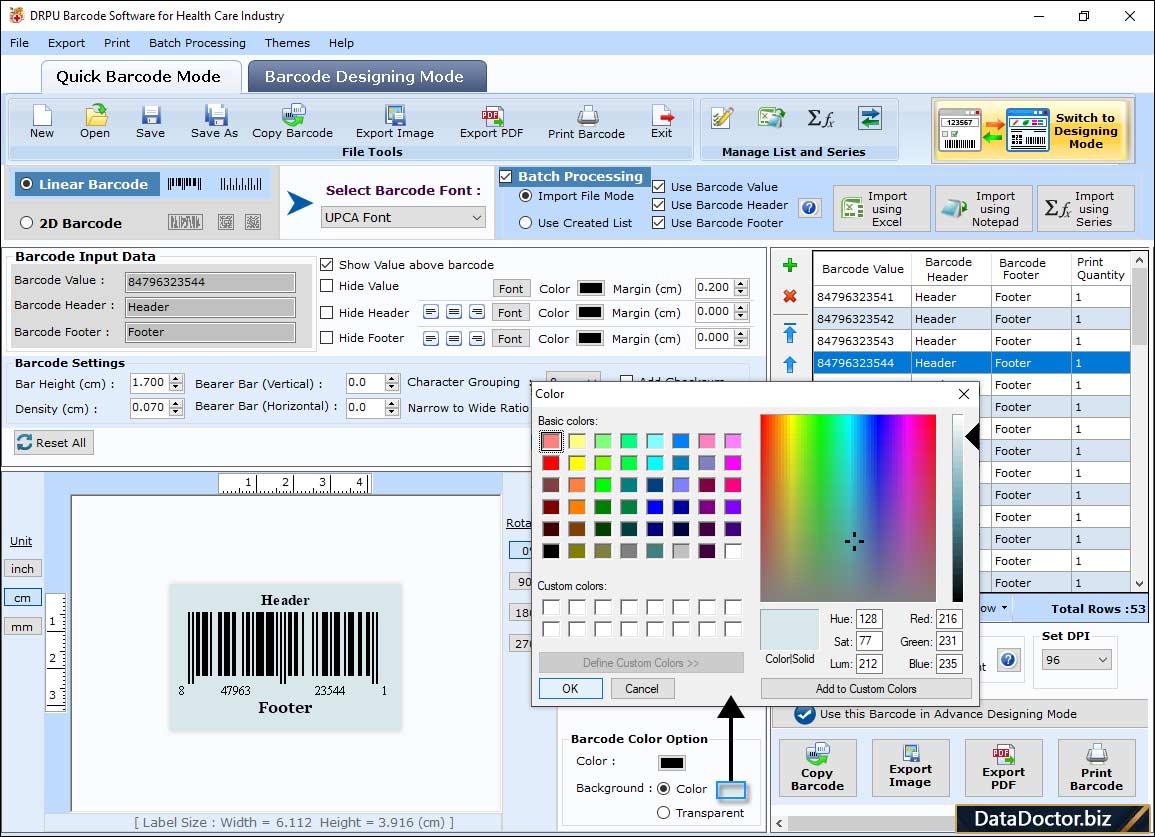
Task: Click the background color swatch
Action: tap(731, 790)
